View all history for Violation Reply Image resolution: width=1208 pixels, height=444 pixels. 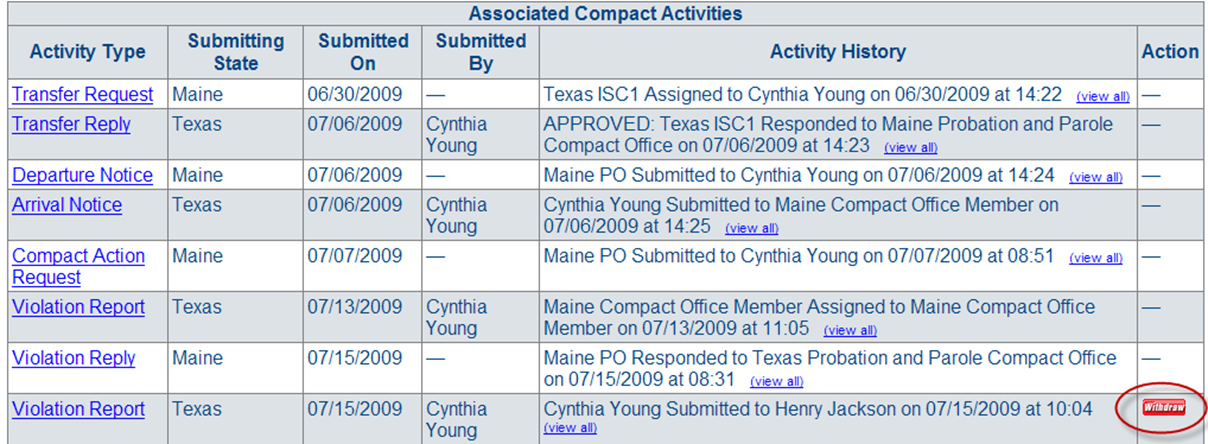coord(777,381)
